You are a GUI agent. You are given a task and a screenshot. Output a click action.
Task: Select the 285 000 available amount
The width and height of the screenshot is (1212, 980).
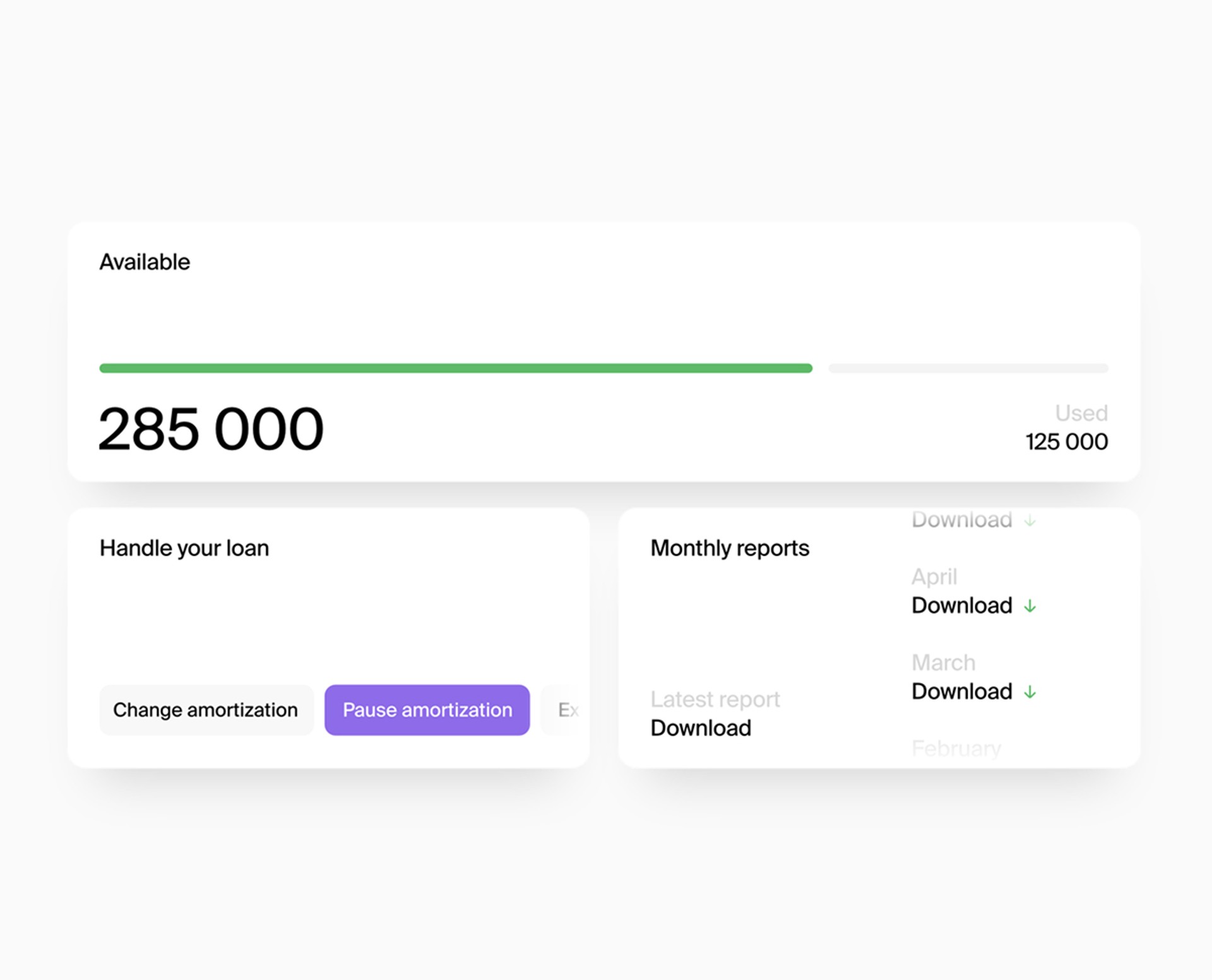211,429
